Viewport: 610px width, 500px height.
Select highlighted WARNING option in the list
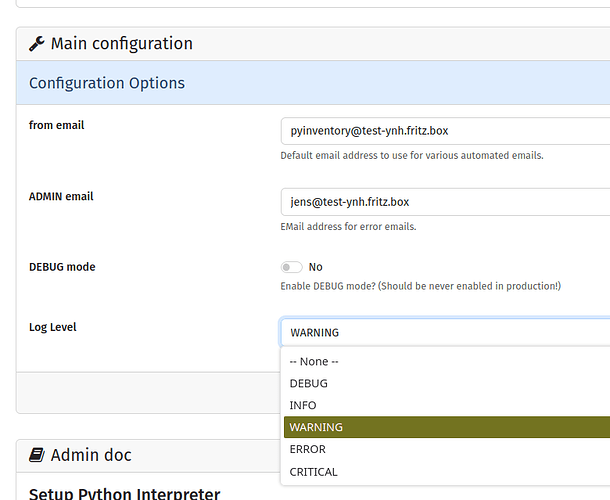[447, 427]
